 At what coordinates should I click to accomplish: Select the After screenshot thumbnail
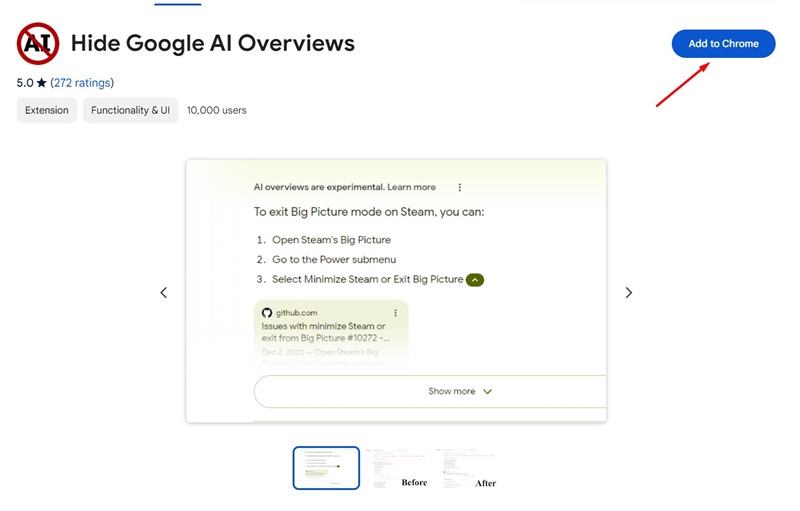point(467,468)
